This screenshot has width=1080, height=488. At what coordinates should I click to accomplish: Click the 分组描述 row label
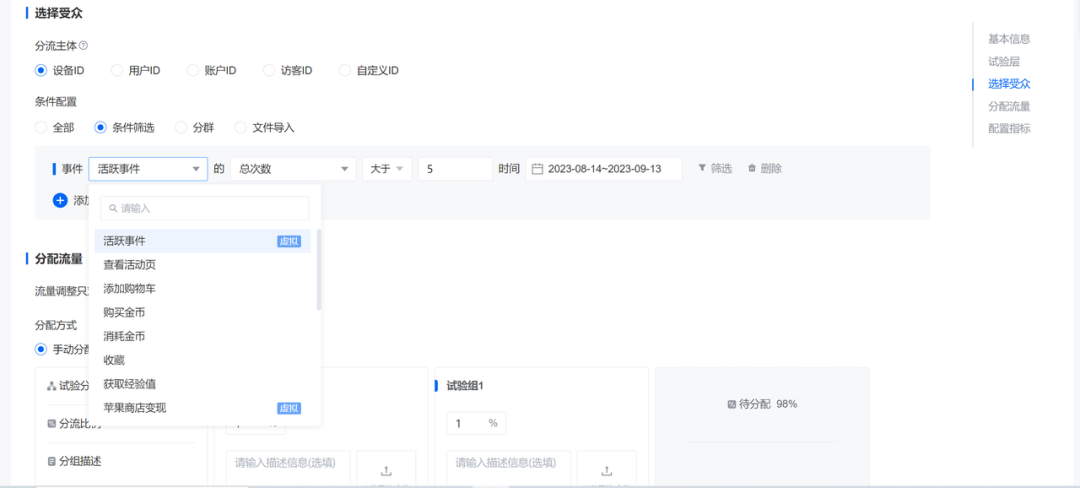click(80, 460)
